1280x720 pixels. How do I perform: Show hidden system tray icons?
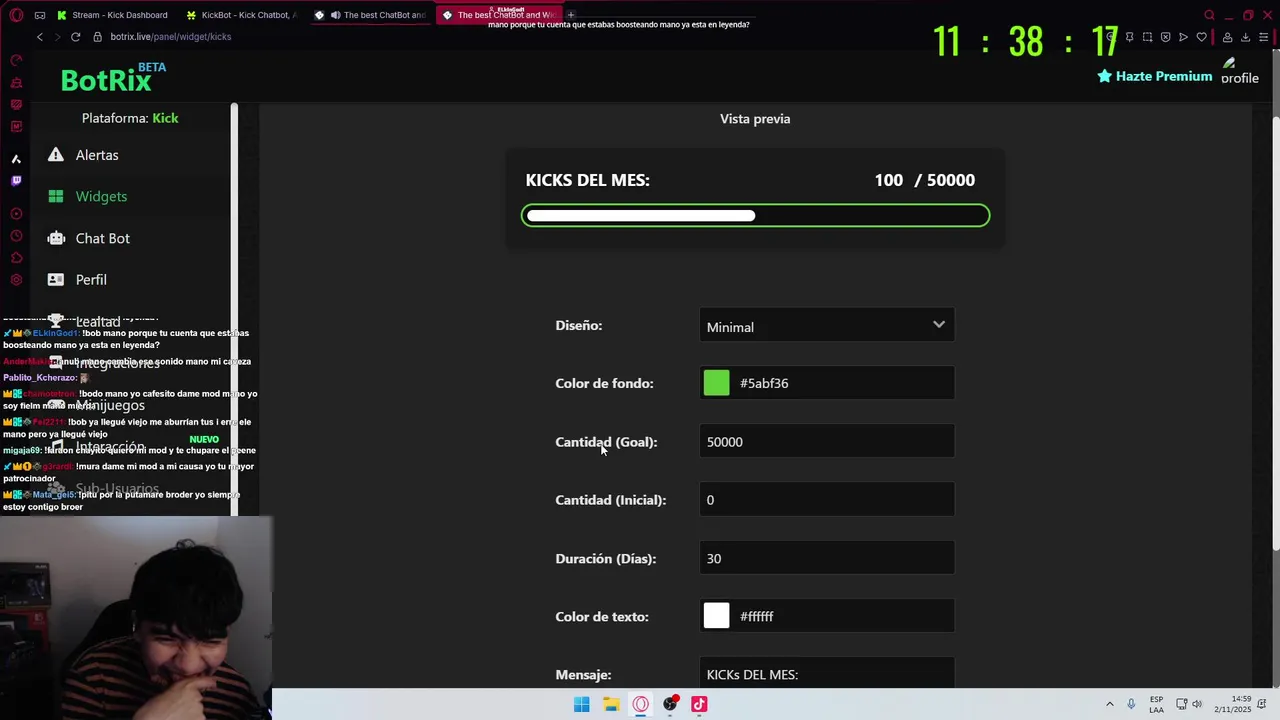pyautogui.click(x=1109, y=704)
